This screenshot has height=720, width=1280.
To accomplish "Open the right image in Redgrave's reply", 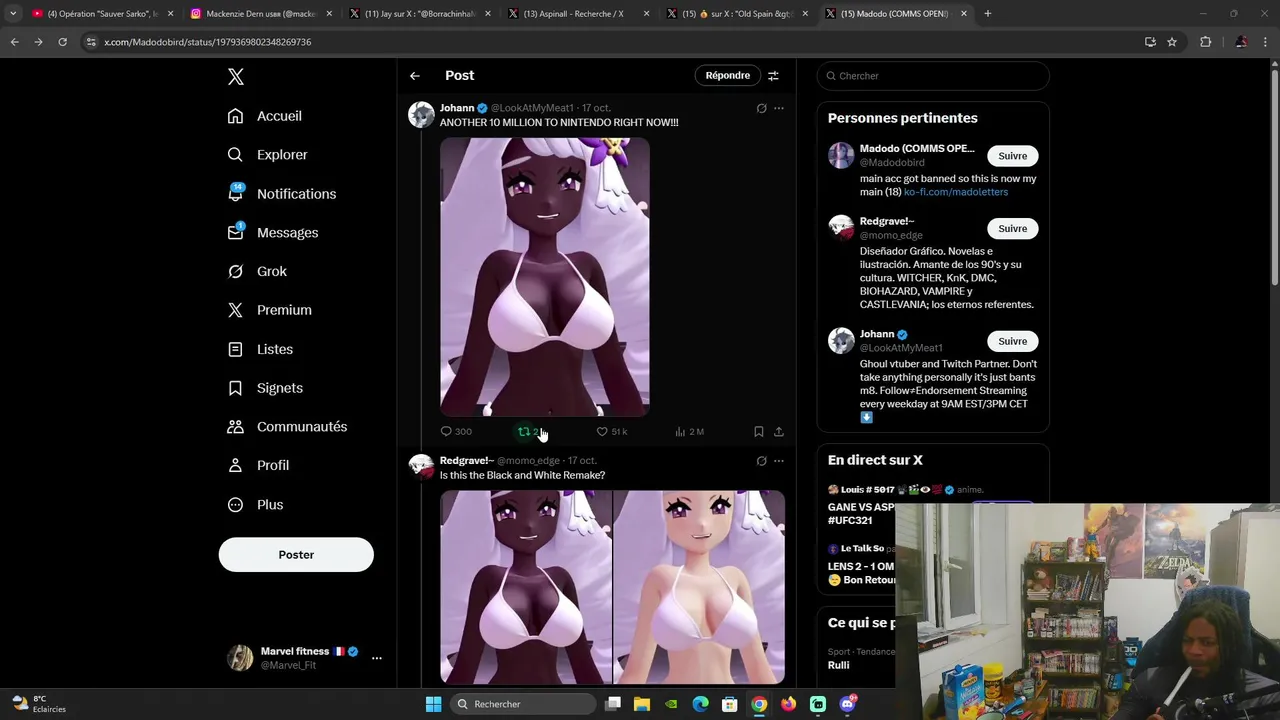I will [700, 587].
